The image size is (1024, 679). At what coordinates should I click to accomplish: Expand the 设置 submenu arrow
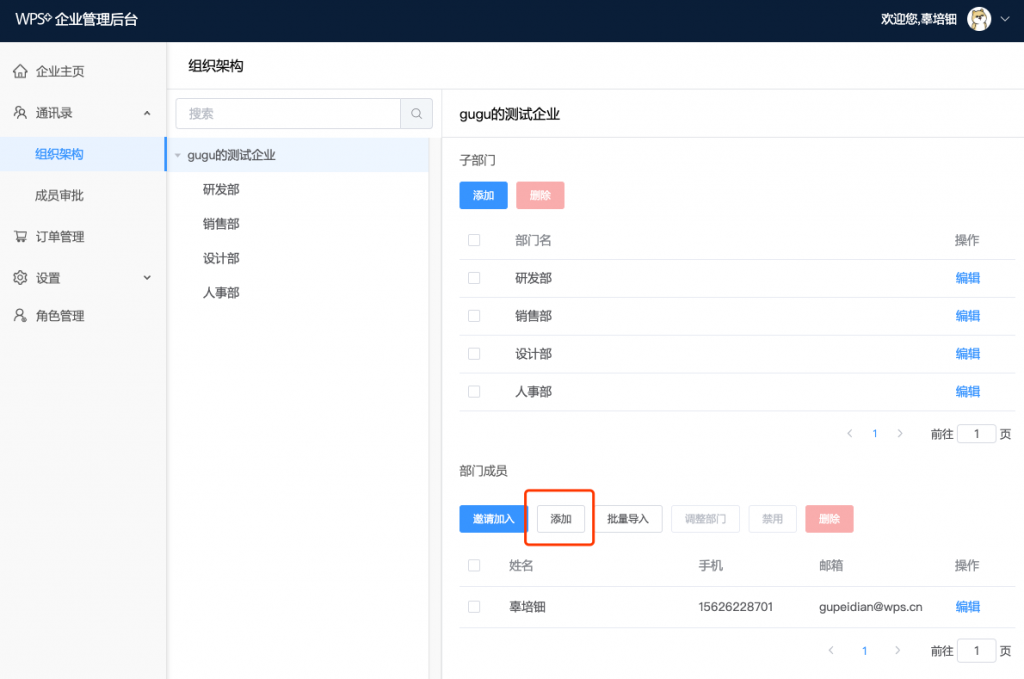tap(147, 278)
